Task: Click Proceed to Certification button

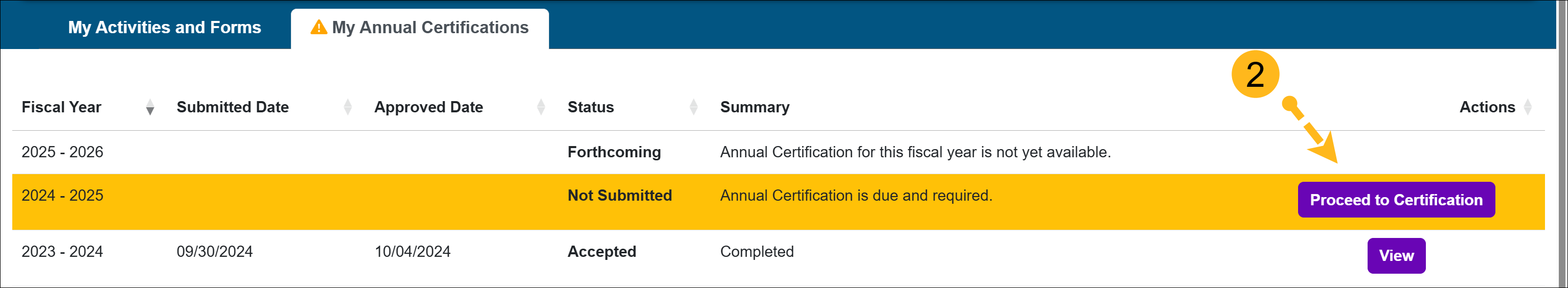Action: (1396, 200)
